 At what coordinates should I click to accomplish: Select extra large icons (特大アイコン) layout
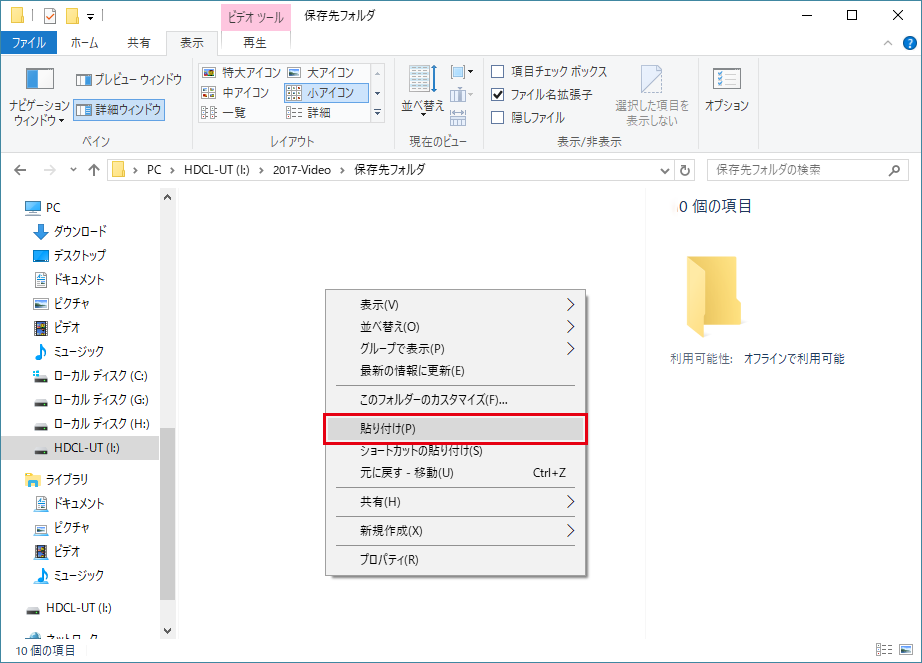[x=241, y=73]
